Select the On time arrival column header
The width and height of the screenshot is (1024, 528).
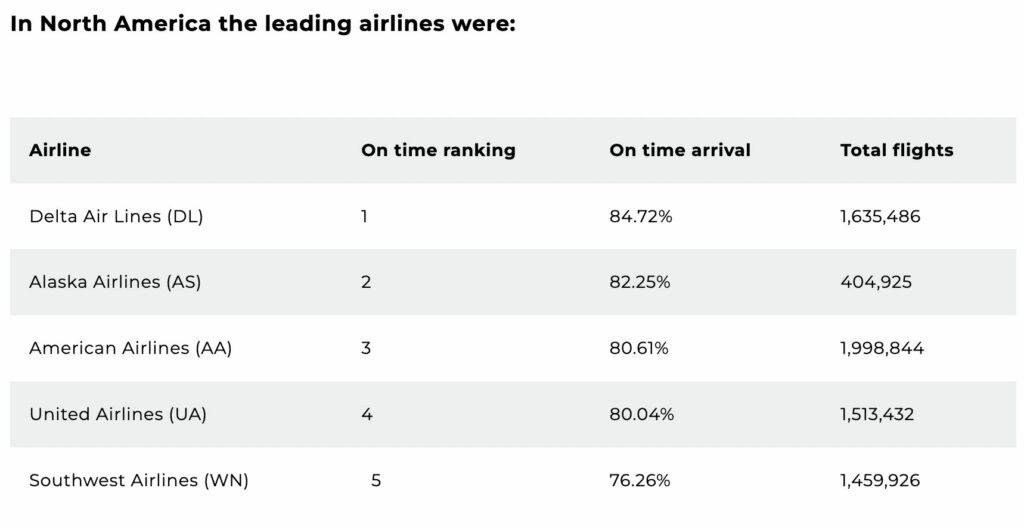coord(680,150)
